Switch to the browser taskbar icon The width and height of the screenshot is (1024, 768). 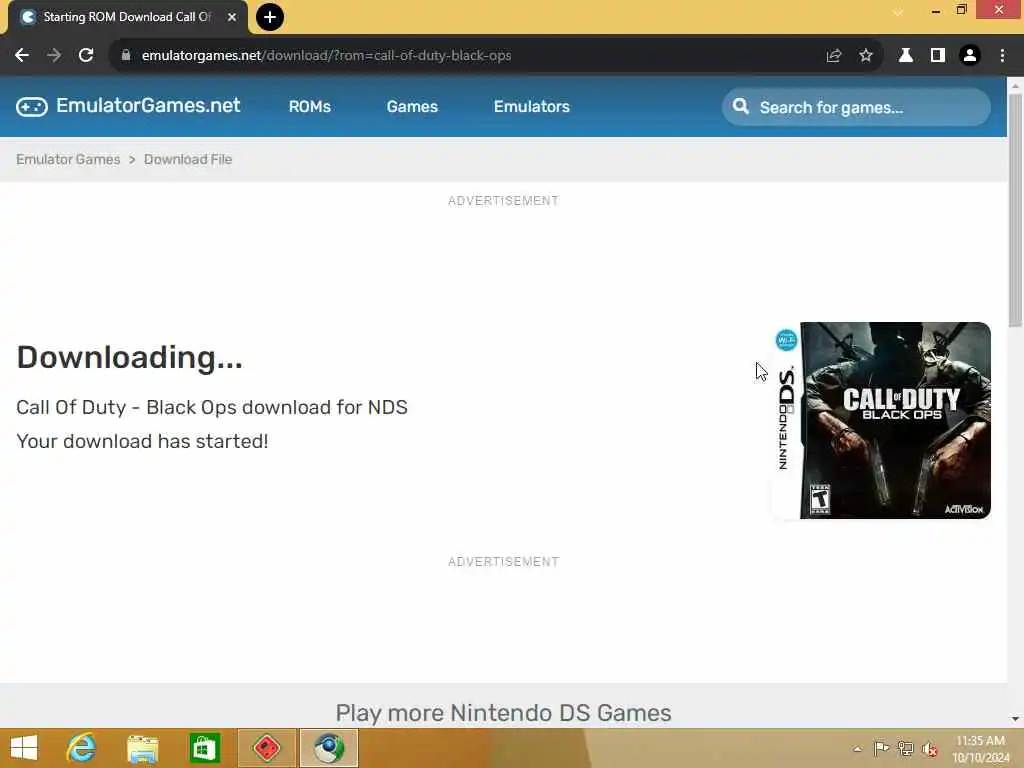pos(329,748)
